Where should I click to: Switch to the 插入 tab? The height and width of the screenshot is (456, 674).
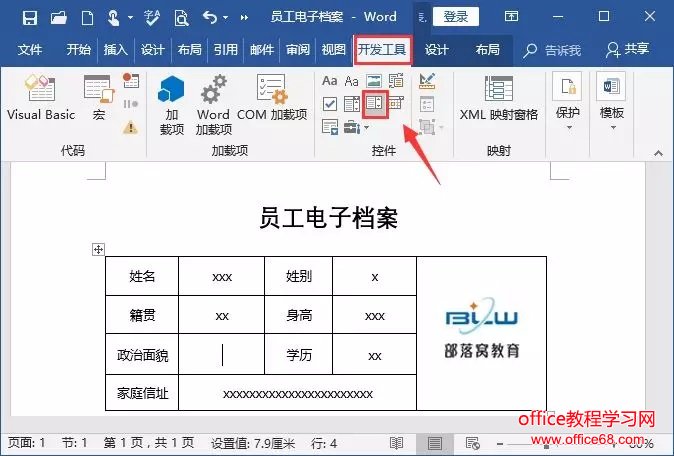116,50
